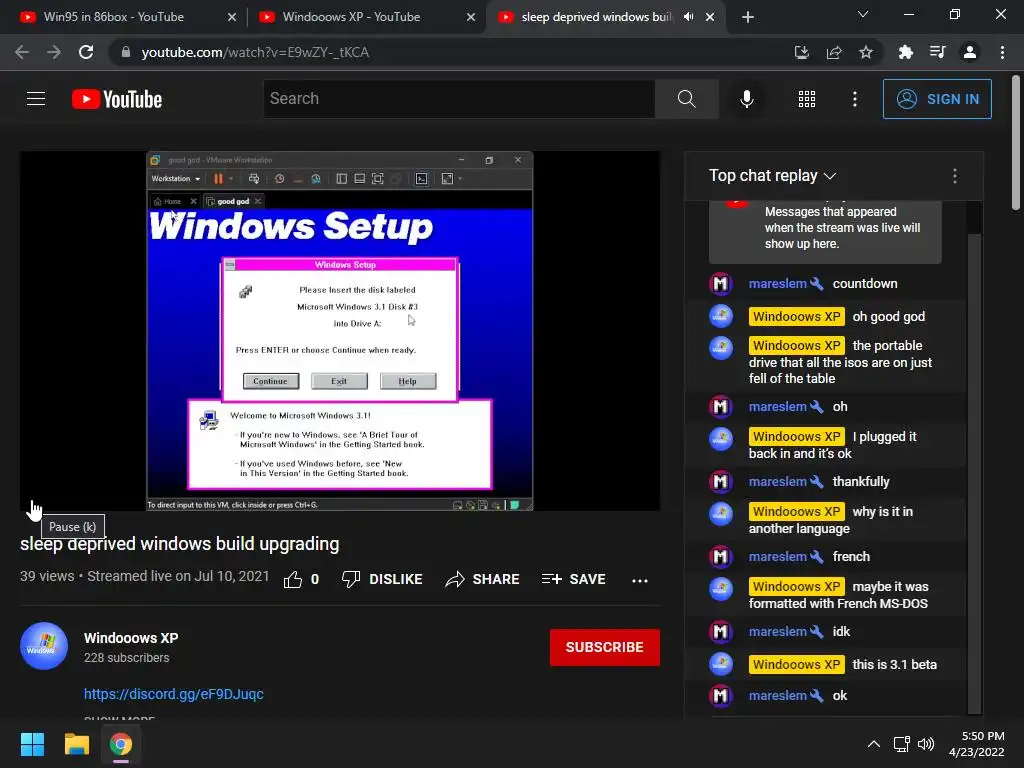The width and height of the screenshot is (1024, 768).
Task: Click the address bar URL
Action: tap(255, 52)
